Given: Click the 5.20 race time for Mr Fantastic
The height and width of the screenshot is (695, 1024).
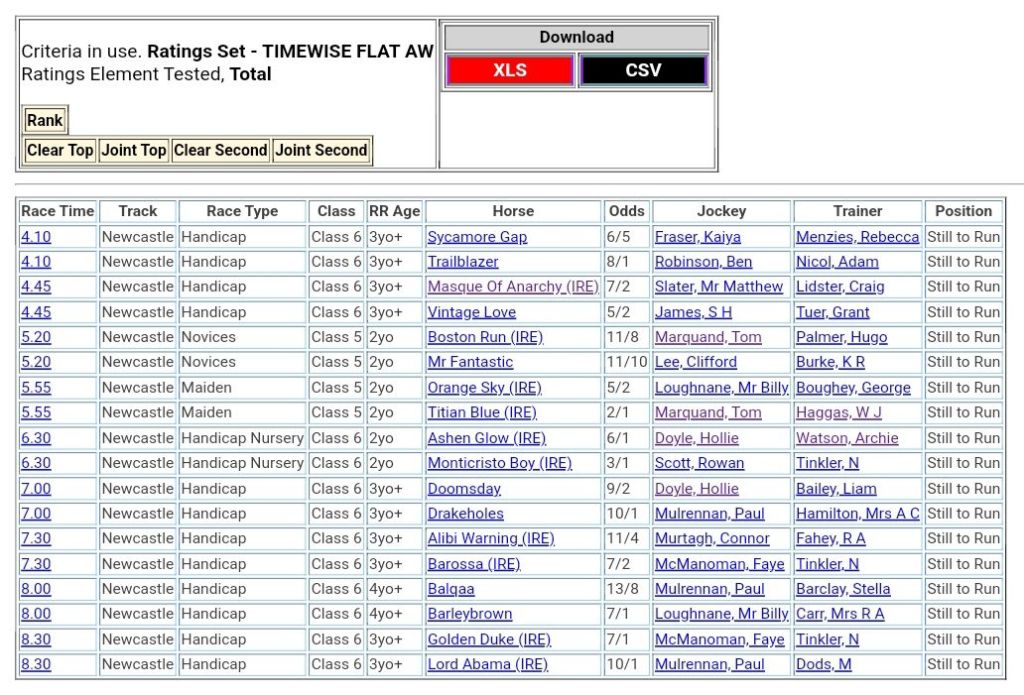Looking at the screenshot, I should pos(36,362).
